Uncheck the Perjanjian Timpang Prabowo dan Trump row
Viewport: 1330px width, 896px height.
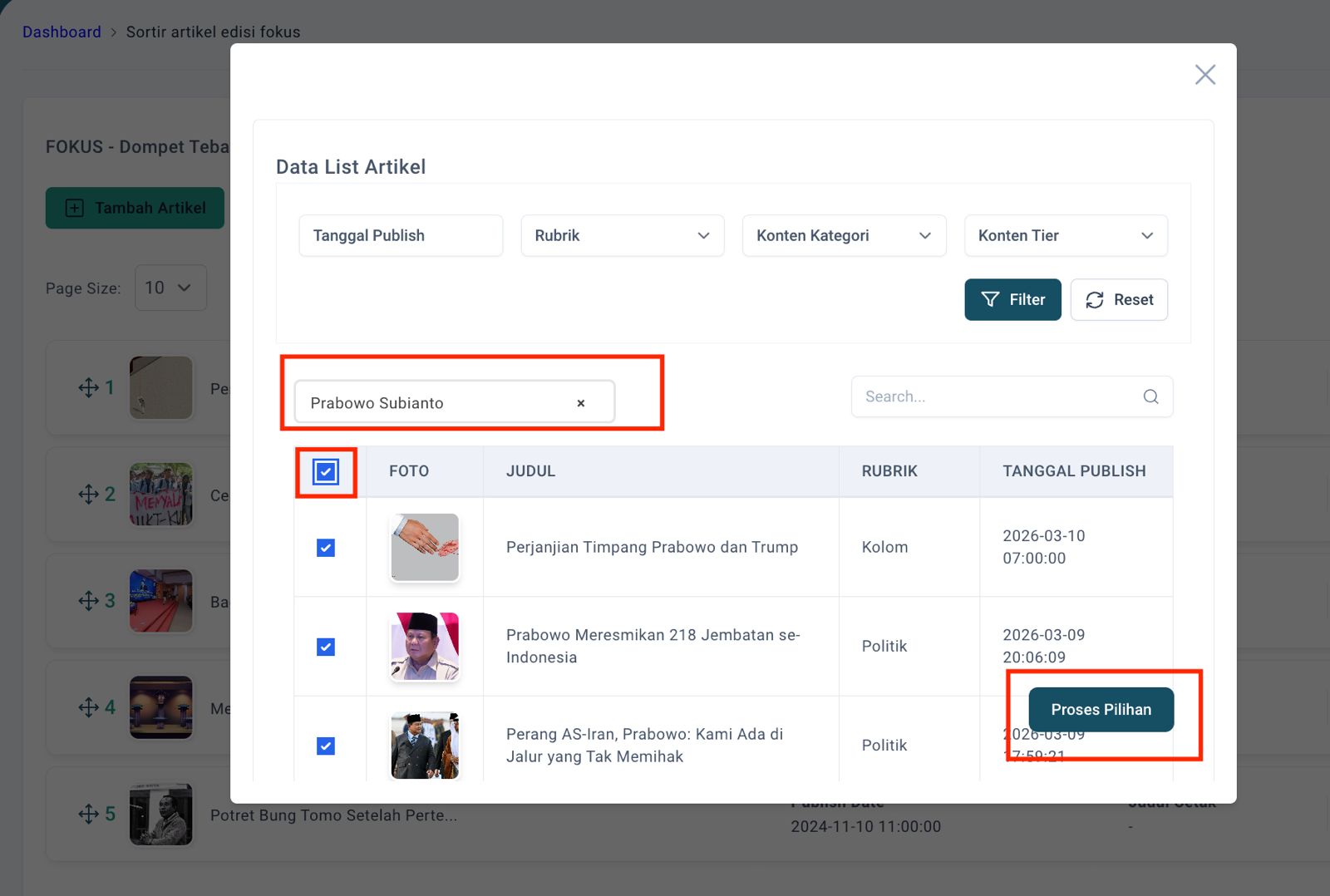tap(326, 548)
